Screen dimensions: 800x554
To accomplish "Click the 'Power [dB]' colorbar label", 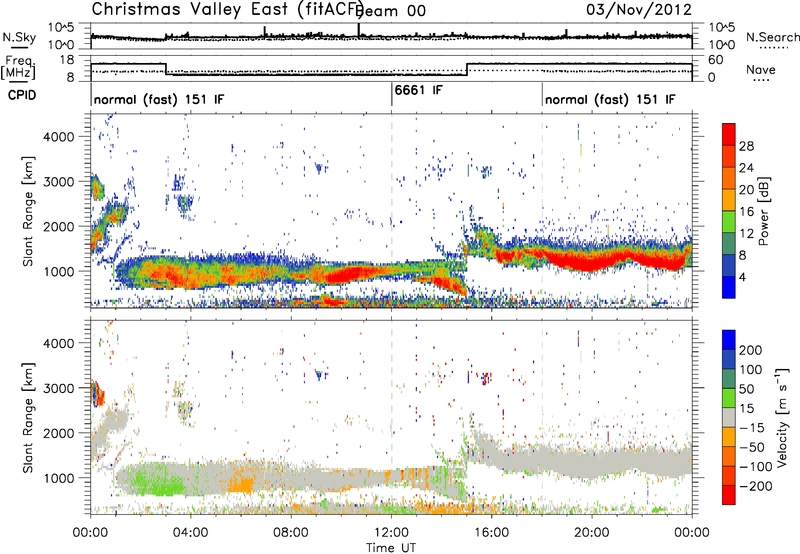I will coord(764,211).
